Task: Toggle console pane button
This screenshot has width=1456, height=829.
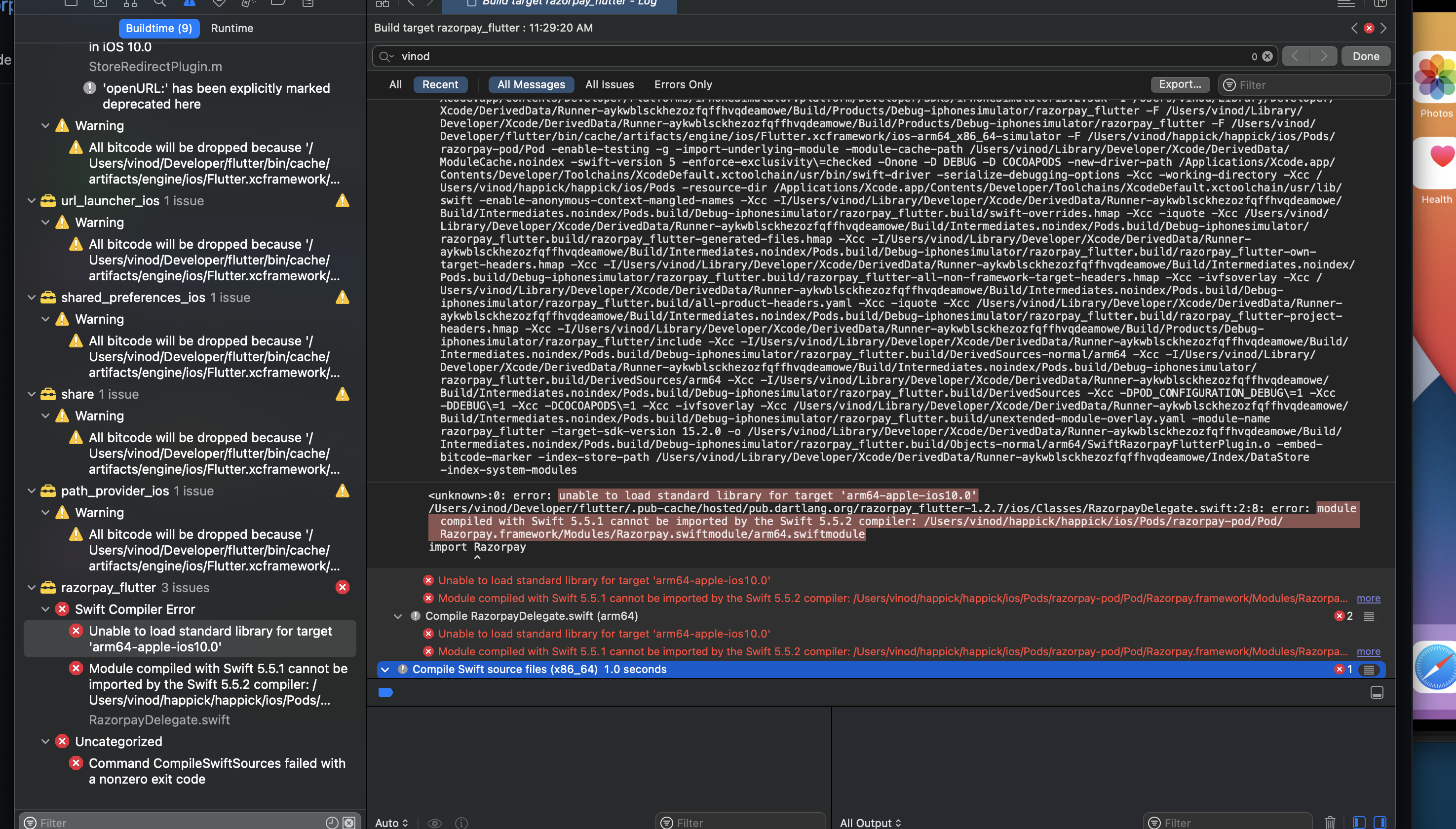Action: 1379,822
